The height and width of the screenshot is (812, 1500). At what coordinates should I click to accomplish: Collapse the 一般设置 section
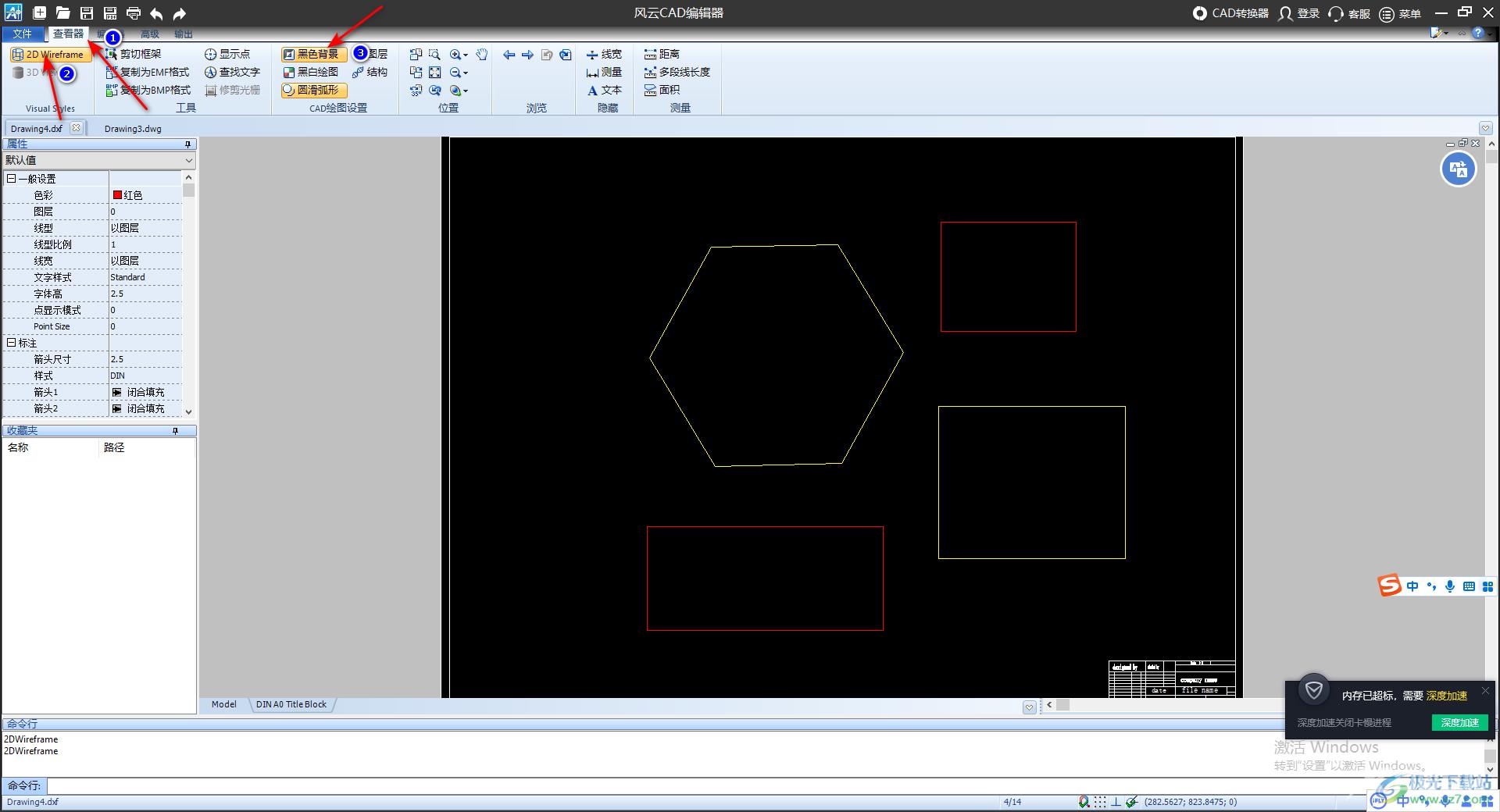pos(11,179)
